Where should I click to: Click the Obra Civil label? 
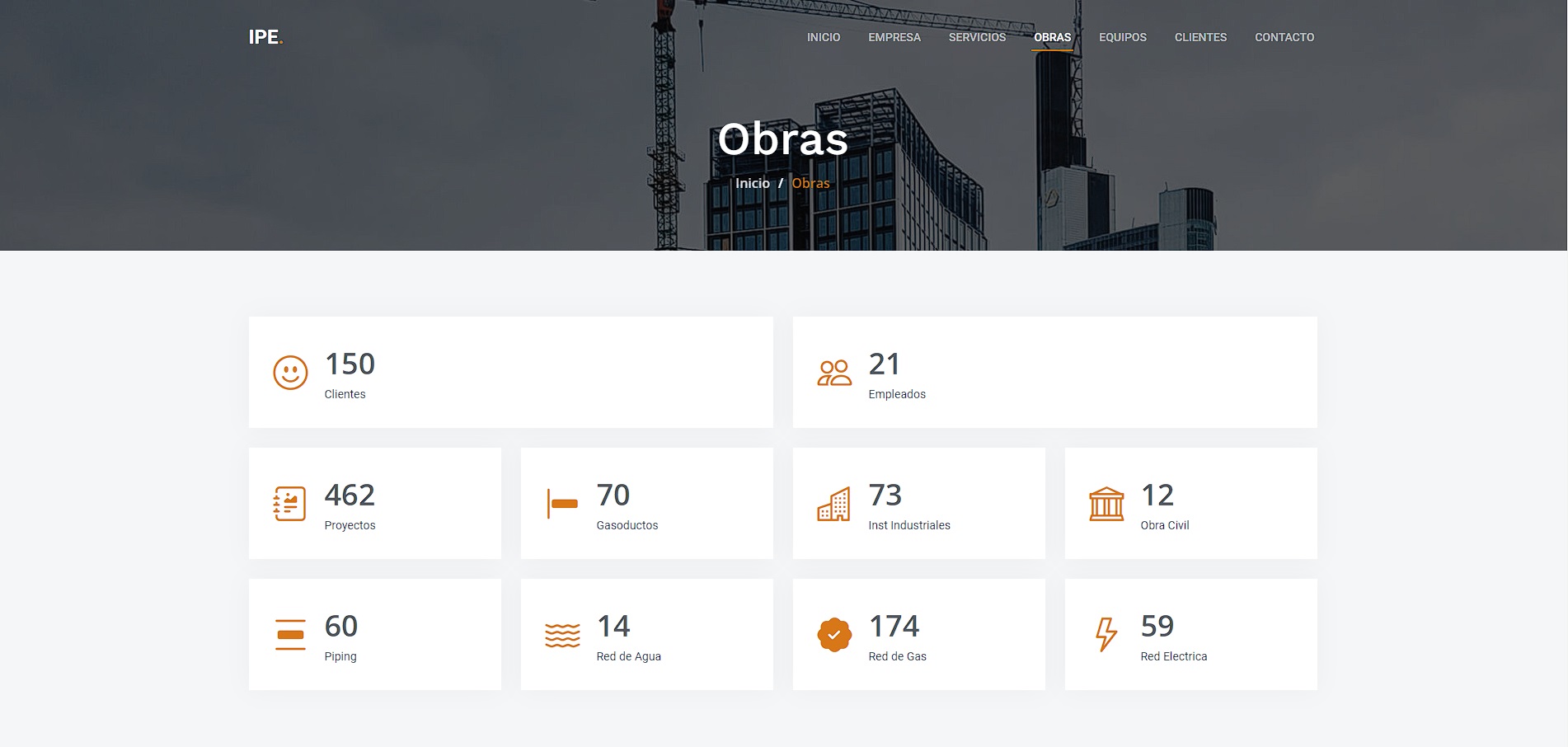pos(1165,525)
